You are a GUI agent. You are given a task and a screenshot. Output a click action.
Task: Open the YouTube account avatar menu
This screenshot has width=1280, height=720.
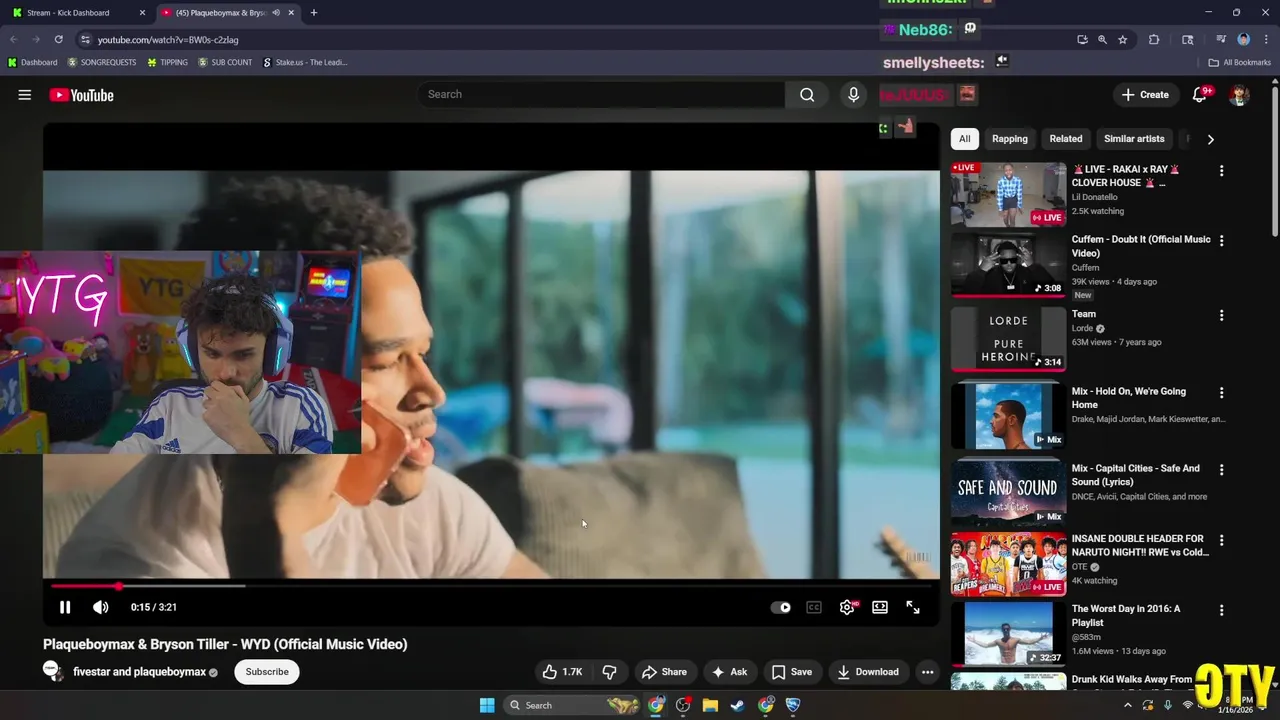[1240, 95]
